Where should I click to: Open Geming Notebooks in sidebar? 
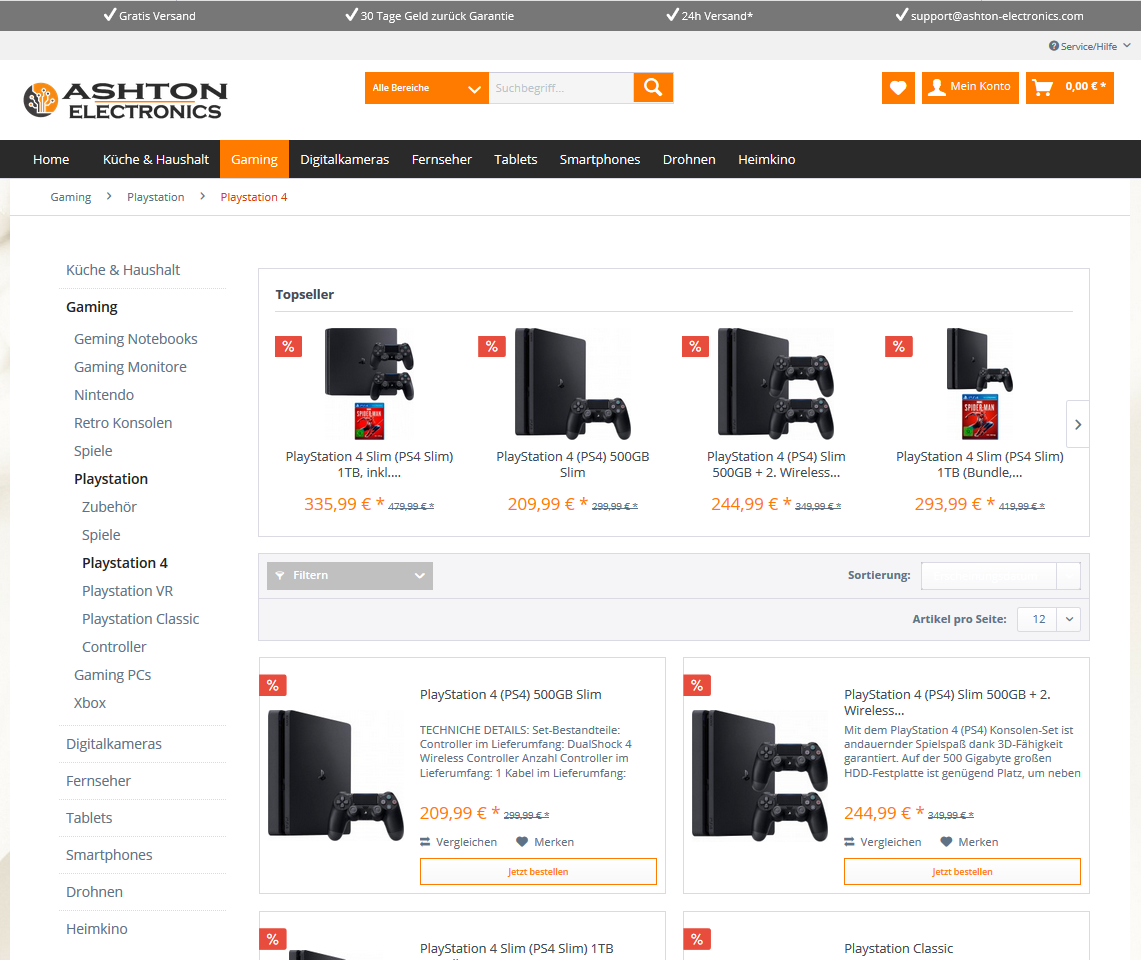(136, 339)
